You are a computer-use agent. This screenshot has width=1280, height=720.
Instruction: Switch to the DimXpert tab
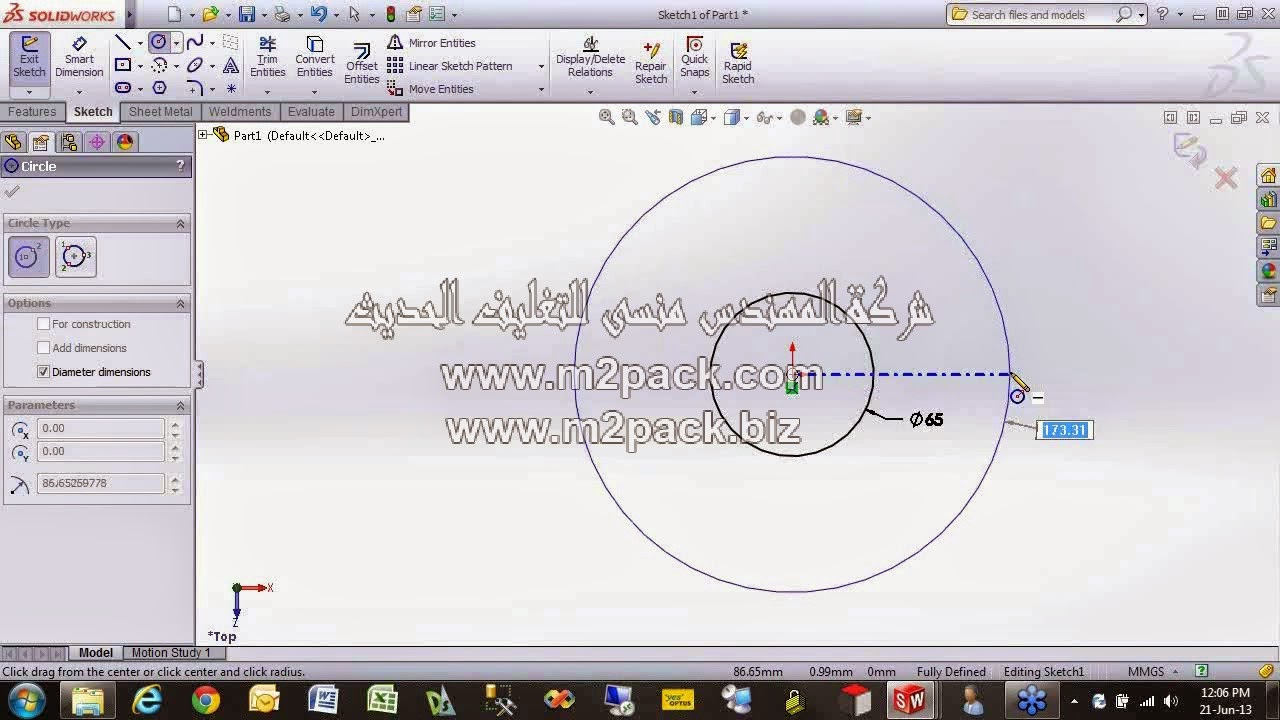pos(377,112)
